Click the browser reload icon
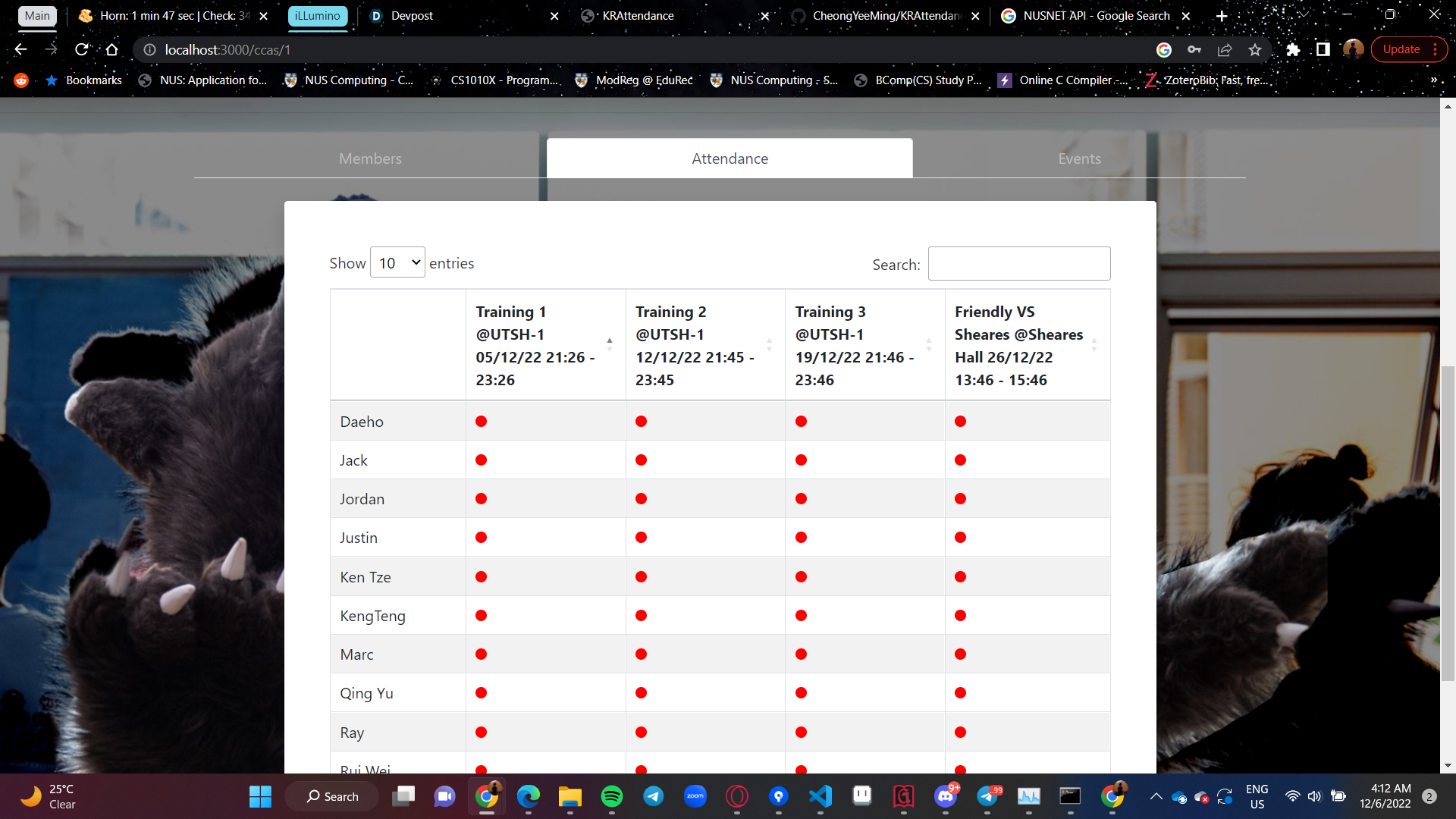The height and width of the screenshot is (819, 1456). point(81,49)
